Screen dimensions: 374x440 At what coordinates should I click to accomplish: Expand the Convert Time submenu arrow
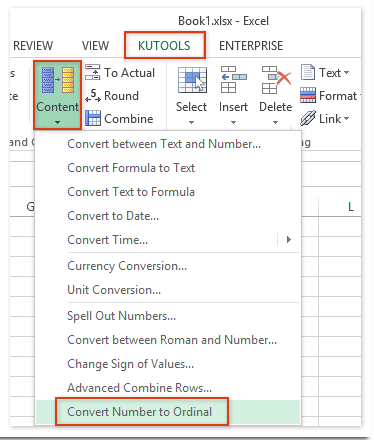point(289,239)
